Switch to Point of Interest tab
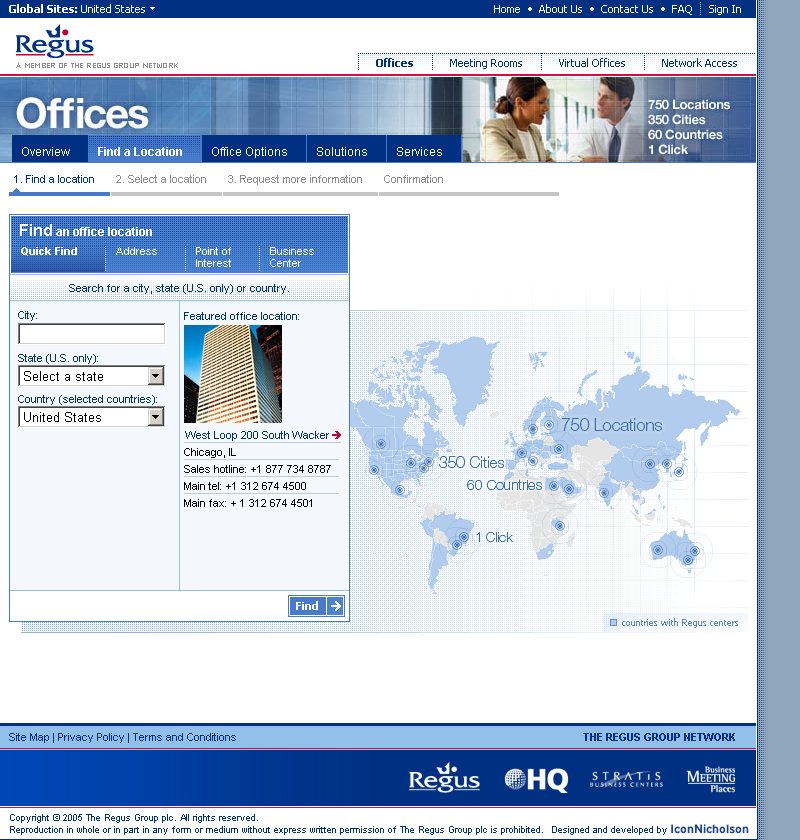800x840 pixels. tap(213, 257)
